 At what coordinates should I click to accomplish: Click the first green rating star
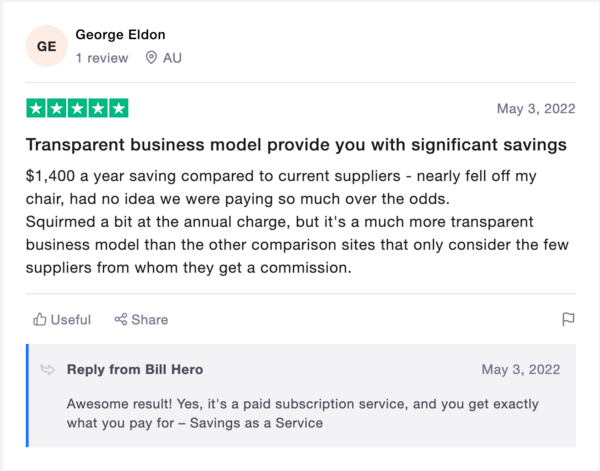click(x=37, y=108)
